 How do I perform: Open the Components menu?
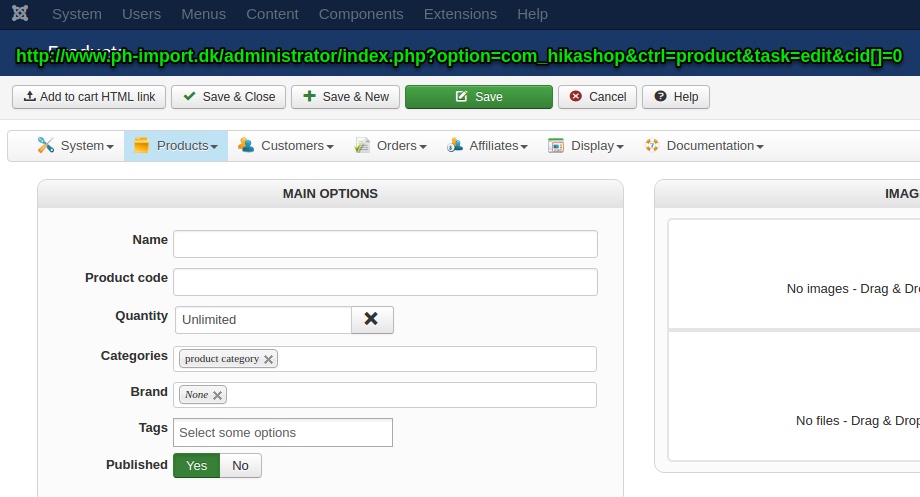click(x=361, y=14)
